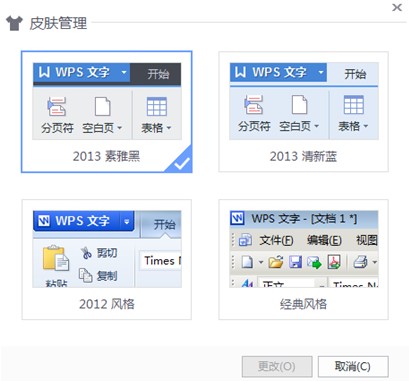Select the 2013 清新蓝 skin option
The image size is (409, 381).
(303, 112)
